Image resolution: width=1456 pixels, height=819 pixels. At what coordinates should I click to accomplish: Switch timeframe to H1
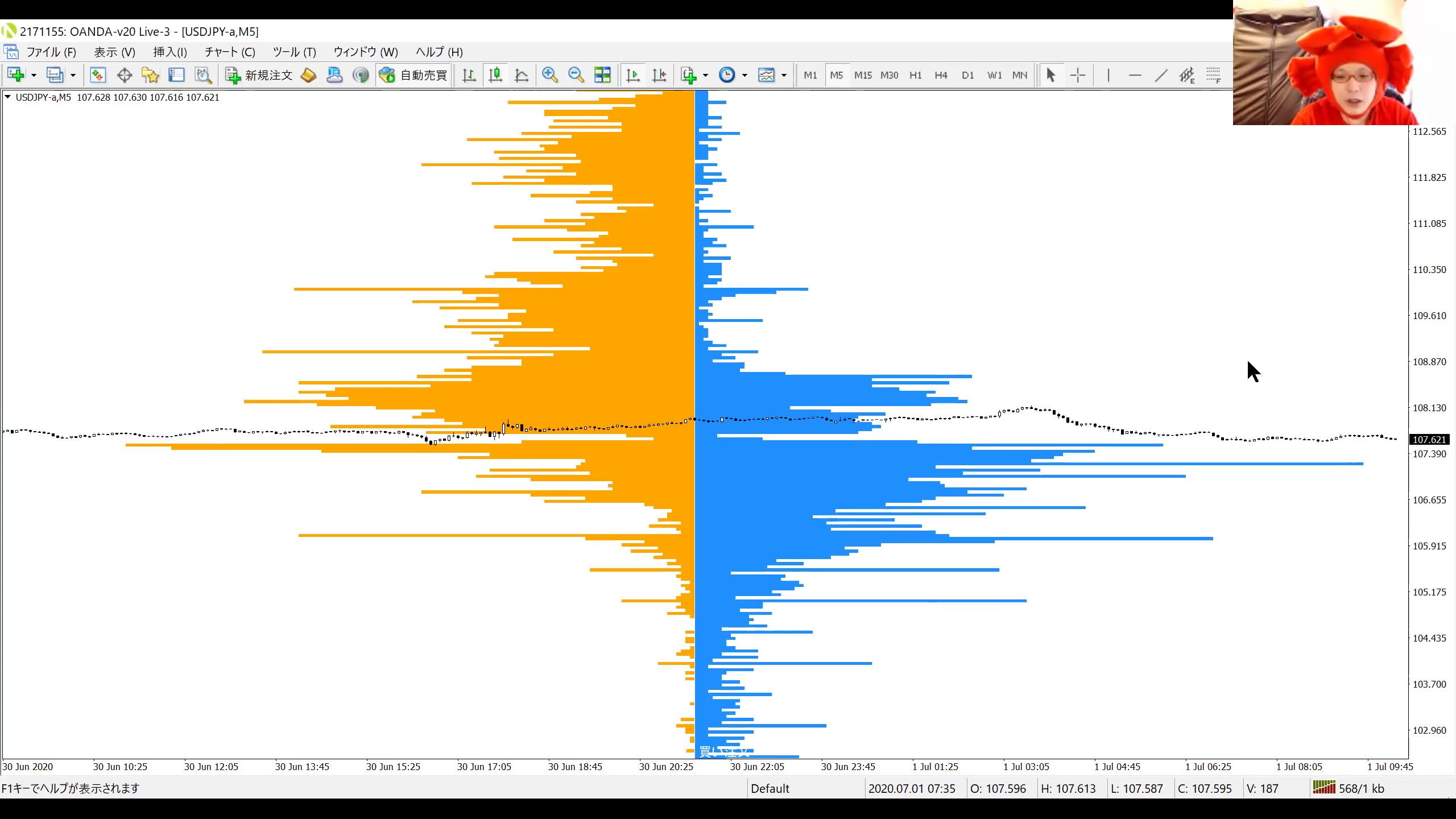[x=915, y=75]
